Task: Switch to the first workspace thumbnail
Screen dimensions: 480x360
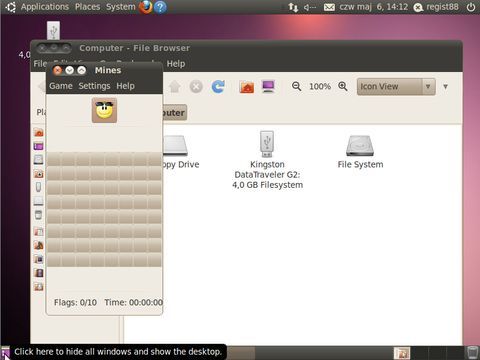Action: [402, 353]
